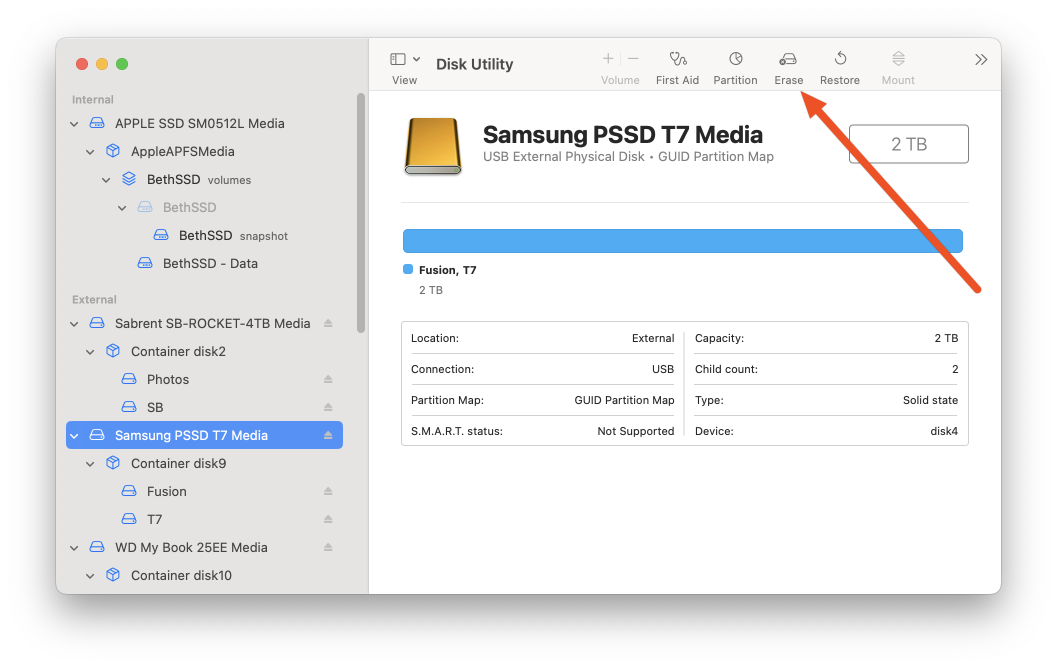
Task: Eject the Photos volume
Action: tap(328, 379)
